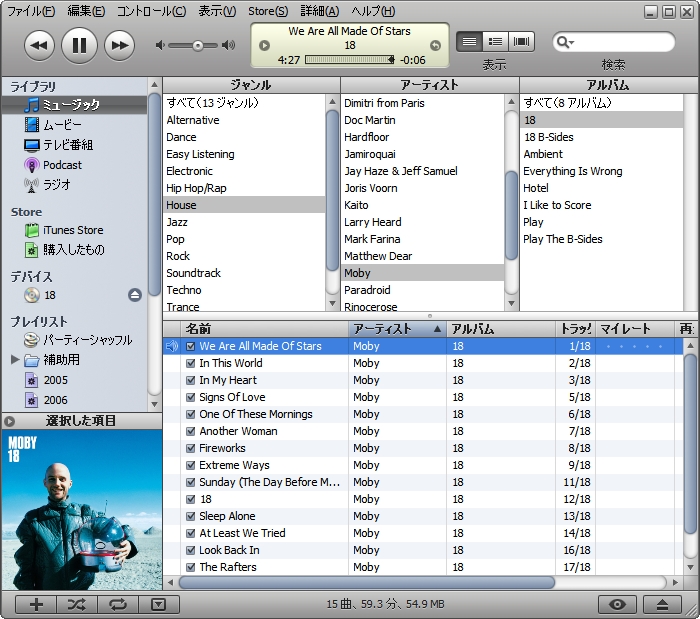700x619 pixels.
Task: Click the eject disc button at bottom right
Action: 662,604
